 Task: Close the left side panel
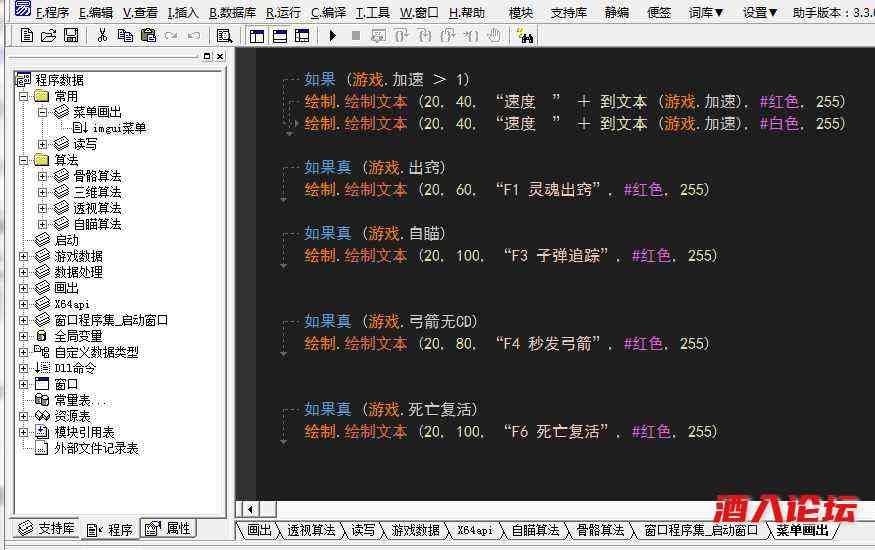click(x=219, y=57)
